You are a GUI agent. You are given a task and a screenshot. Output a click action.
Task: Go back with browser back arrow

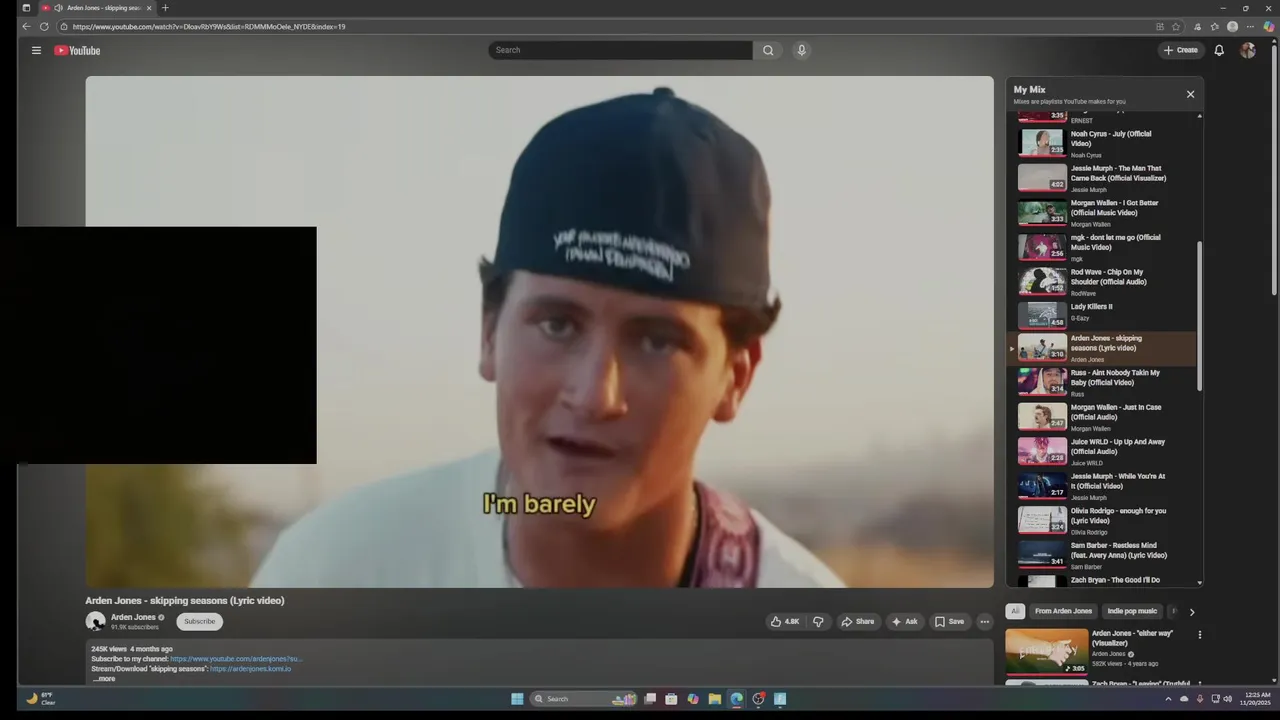pyautogui.click(x=26, y=27)
